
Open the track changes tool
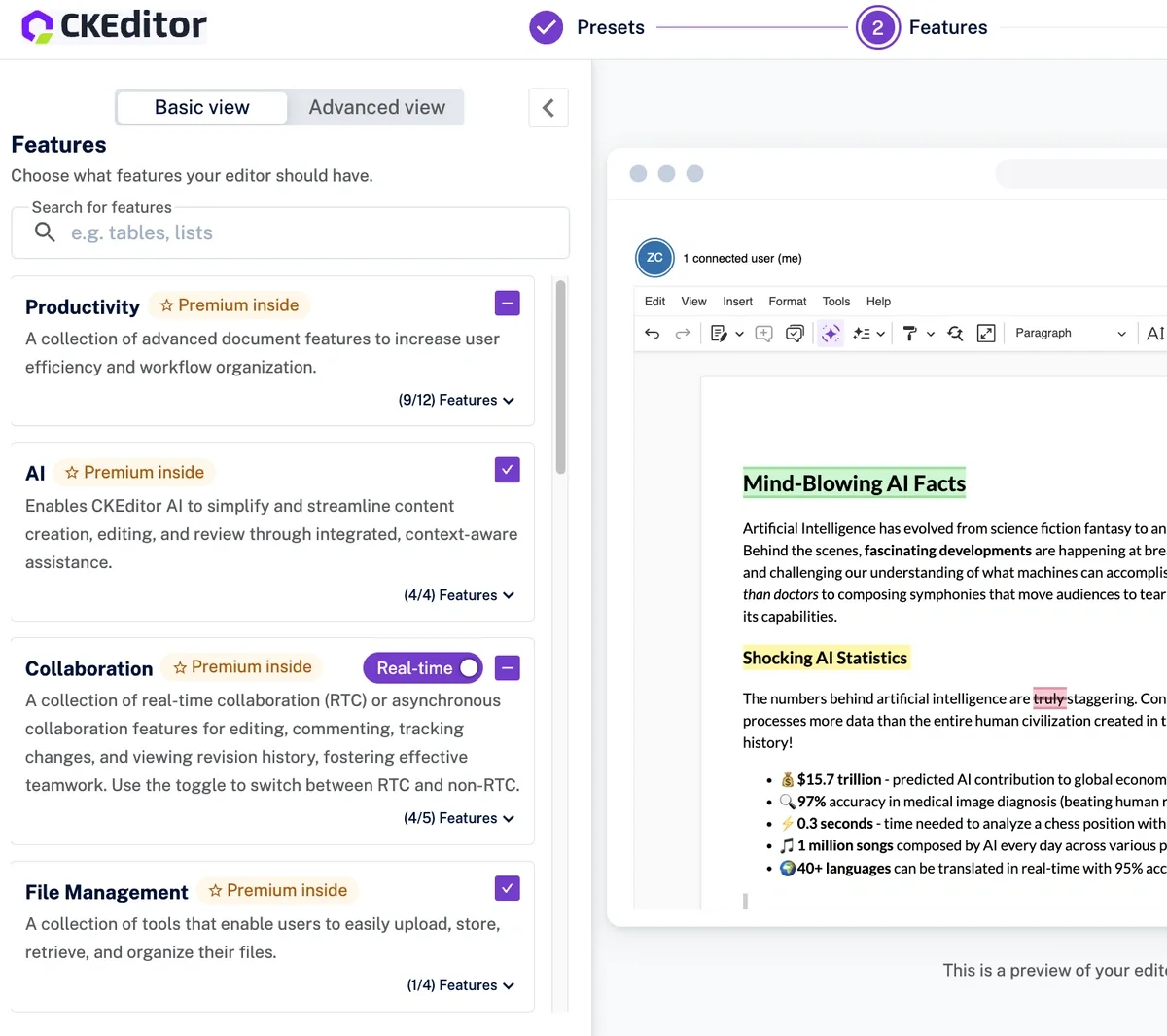click(719, 334)
